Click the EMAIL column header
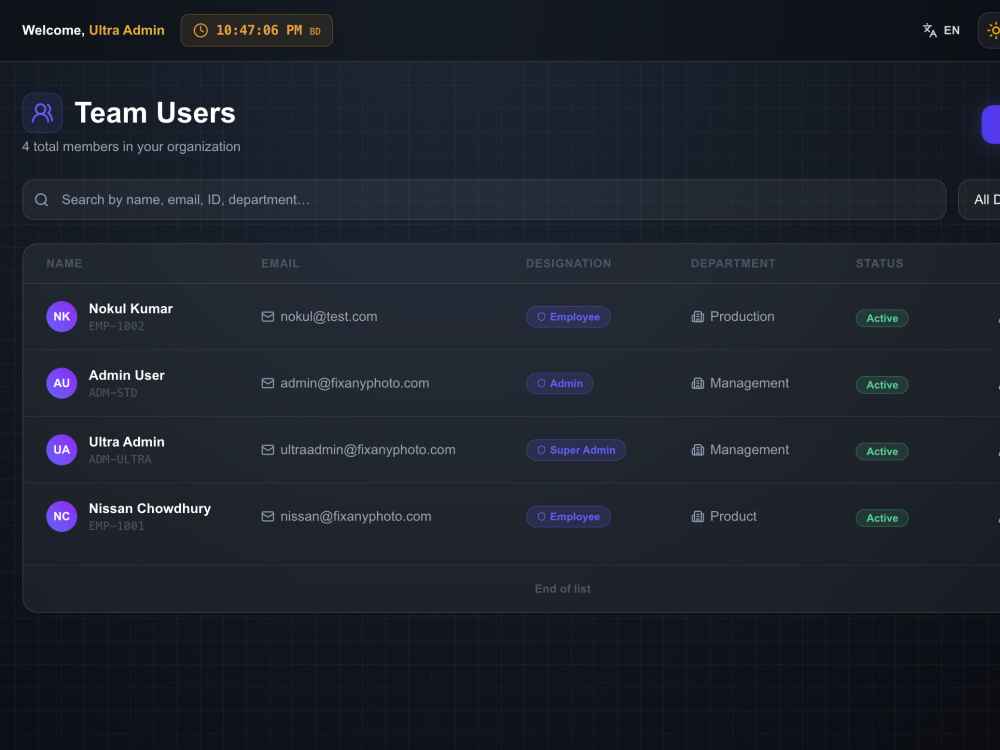Image resolution: width=1000 pixels, height=750 pixels. (x=280, y=263)
